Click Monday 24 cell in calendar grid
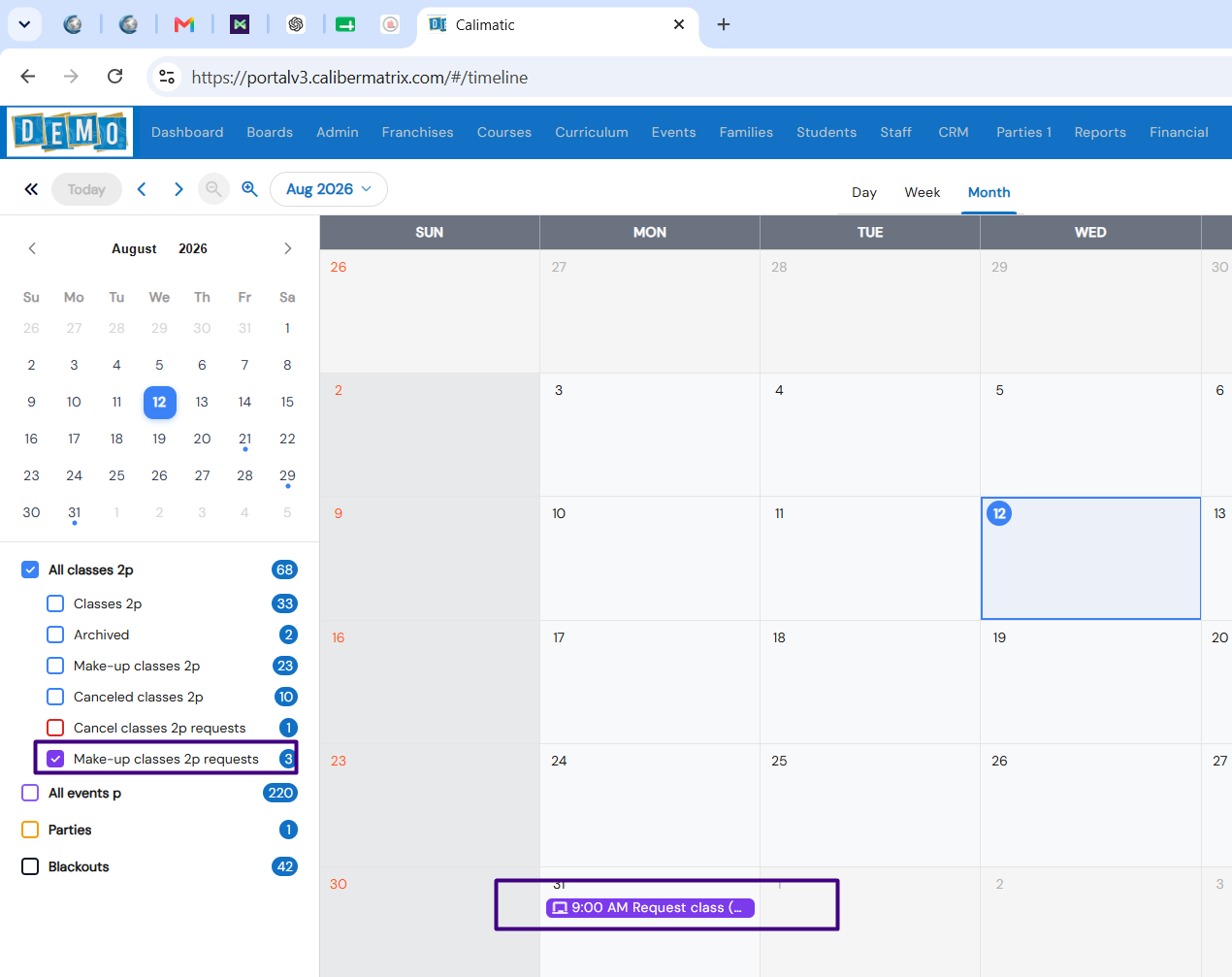The width and height of the screenshot is (1232, 977). 650,805
